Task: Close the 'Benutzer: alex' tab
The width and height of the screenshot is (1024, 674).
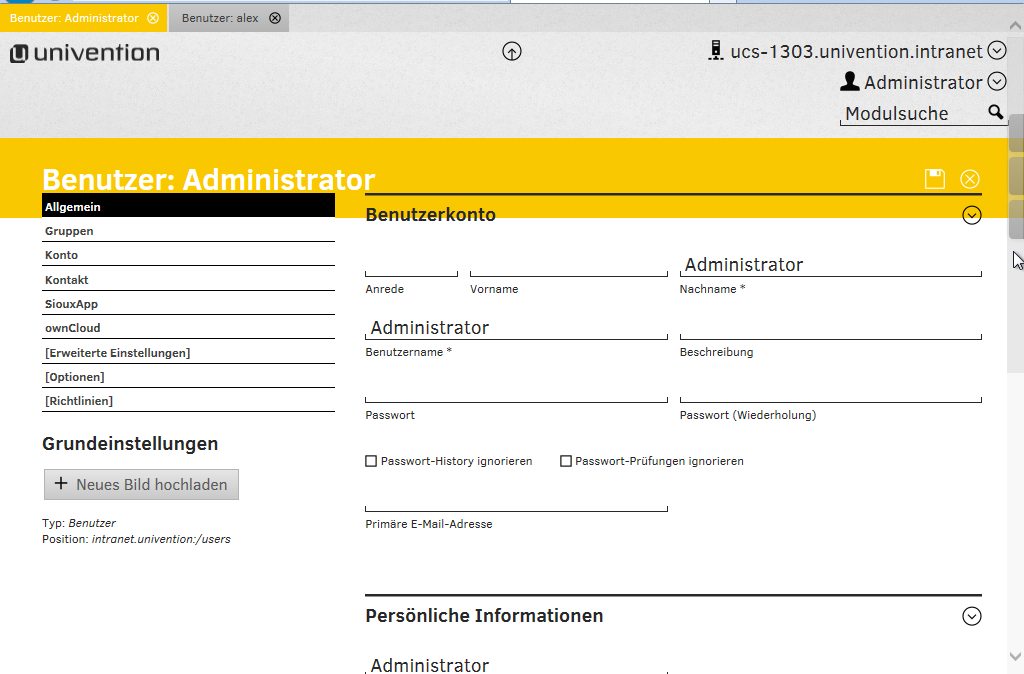Action: point(275,18)
